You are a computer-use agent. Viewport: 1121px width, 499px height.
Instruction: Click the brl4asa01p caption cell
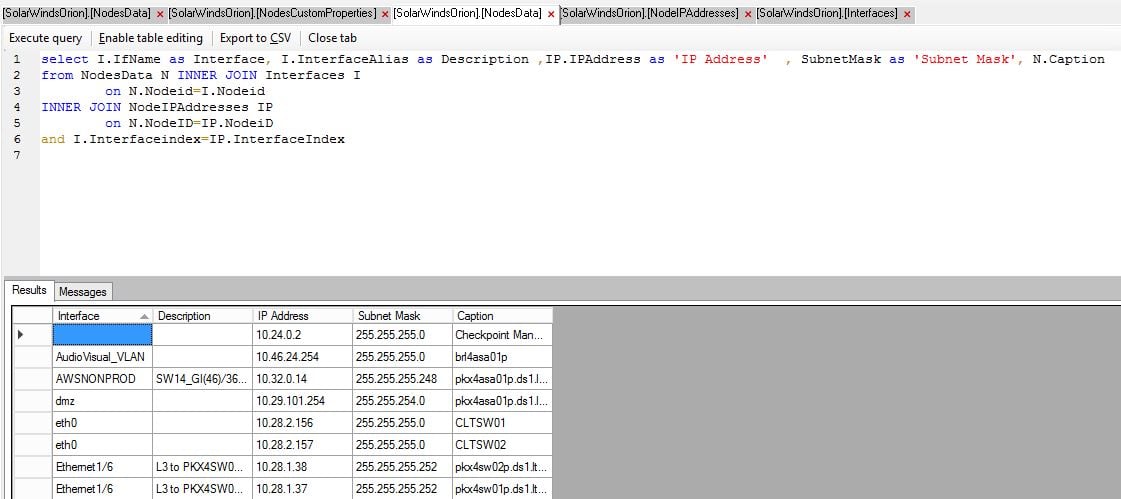coord(503,357)
